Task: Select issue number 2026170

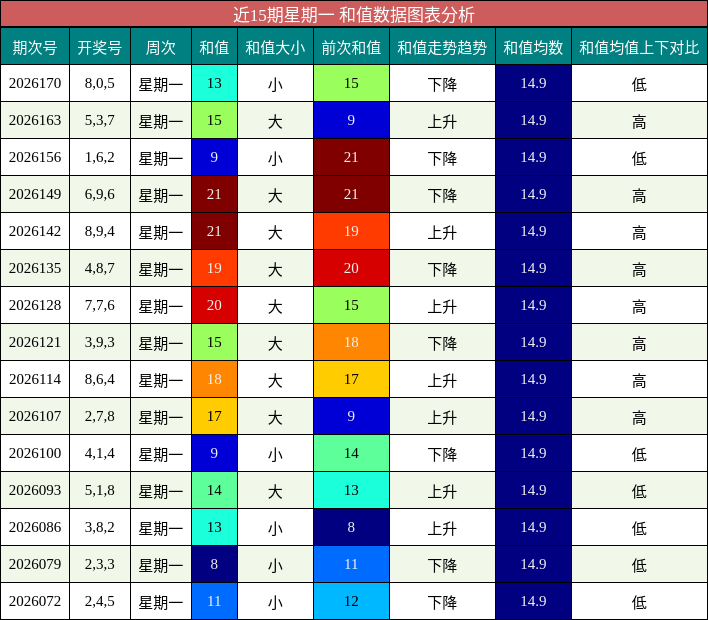Action: coord(35,83)
